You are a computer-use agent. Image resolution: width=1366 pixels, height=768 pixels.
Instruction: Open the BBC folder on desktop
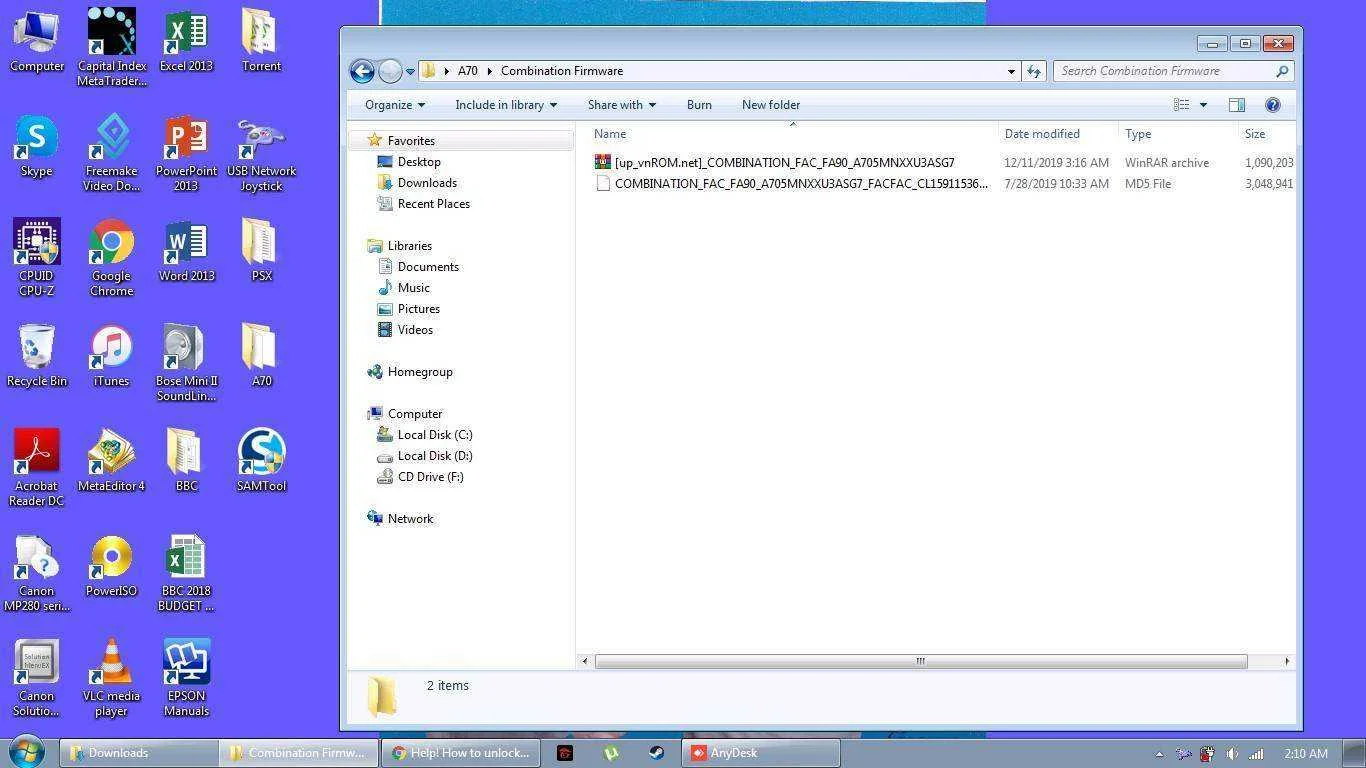point(186,460)
